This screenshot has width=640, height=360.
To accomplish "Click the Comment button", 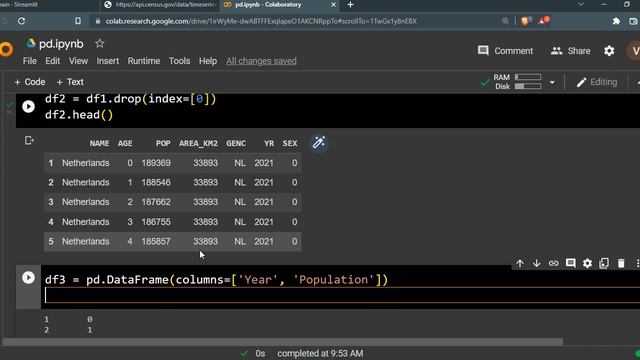I will pyautogui.click(x=505, y=51).
